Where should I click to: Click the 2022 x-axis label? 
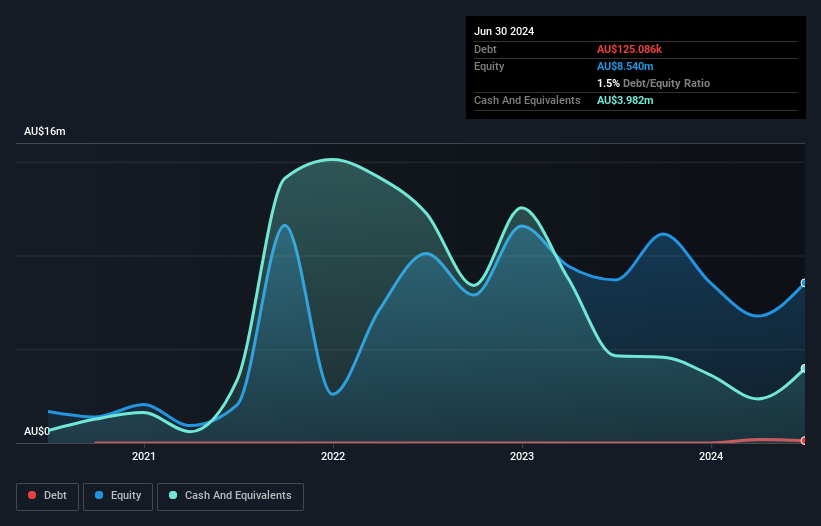tap(333, 456)
